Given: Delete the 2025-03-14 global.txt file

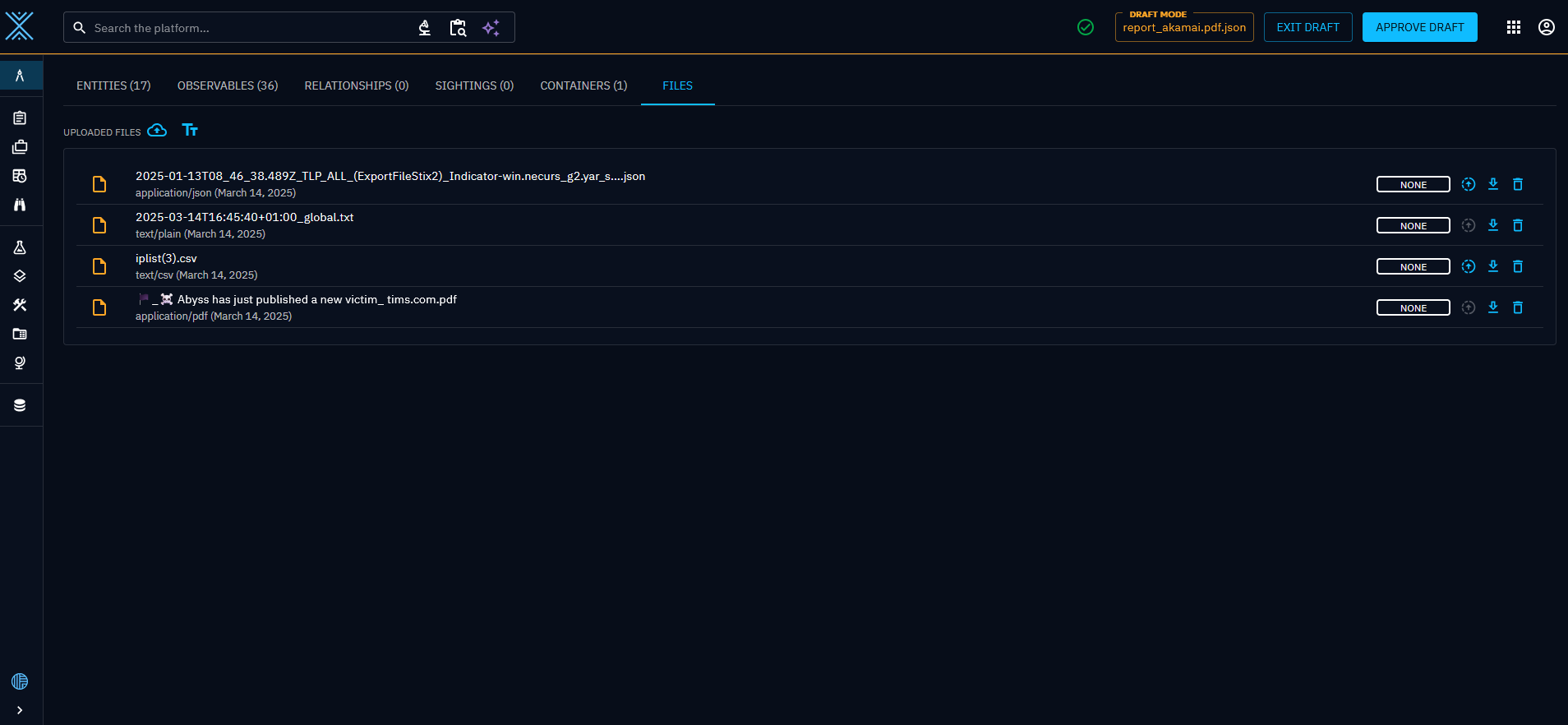Looking at the screenshot, I should [1518, 225].
